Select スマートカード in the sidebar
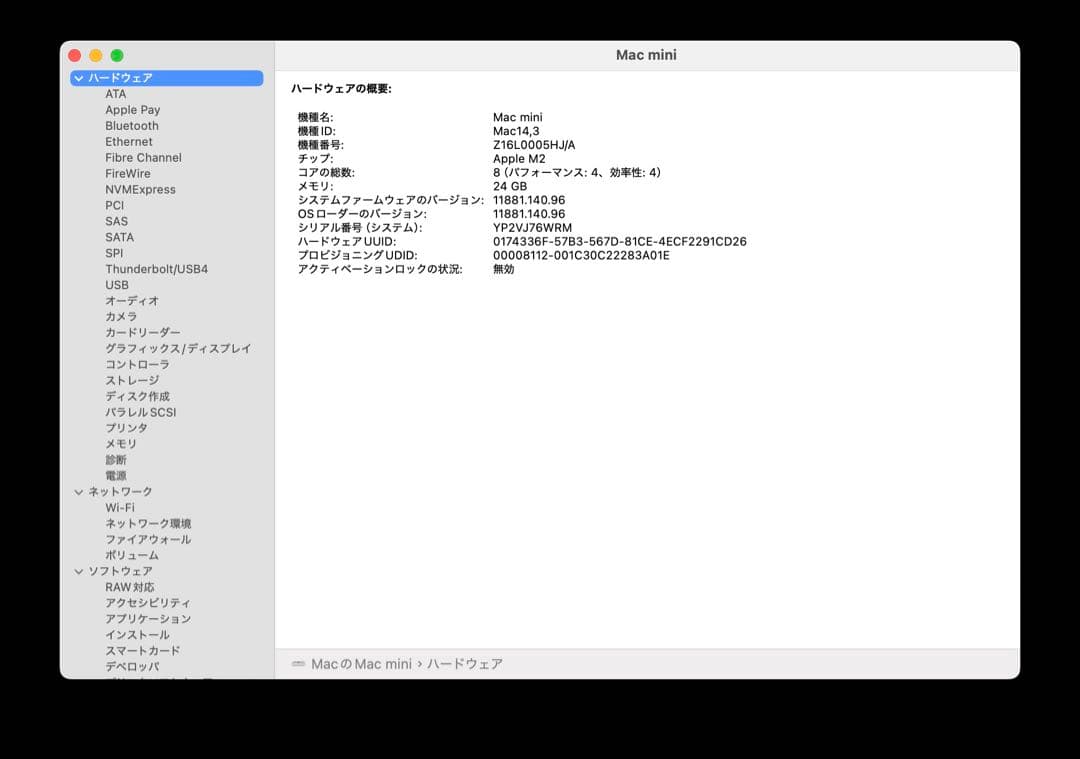The image size is (1080, 759). tap(143, 651)
